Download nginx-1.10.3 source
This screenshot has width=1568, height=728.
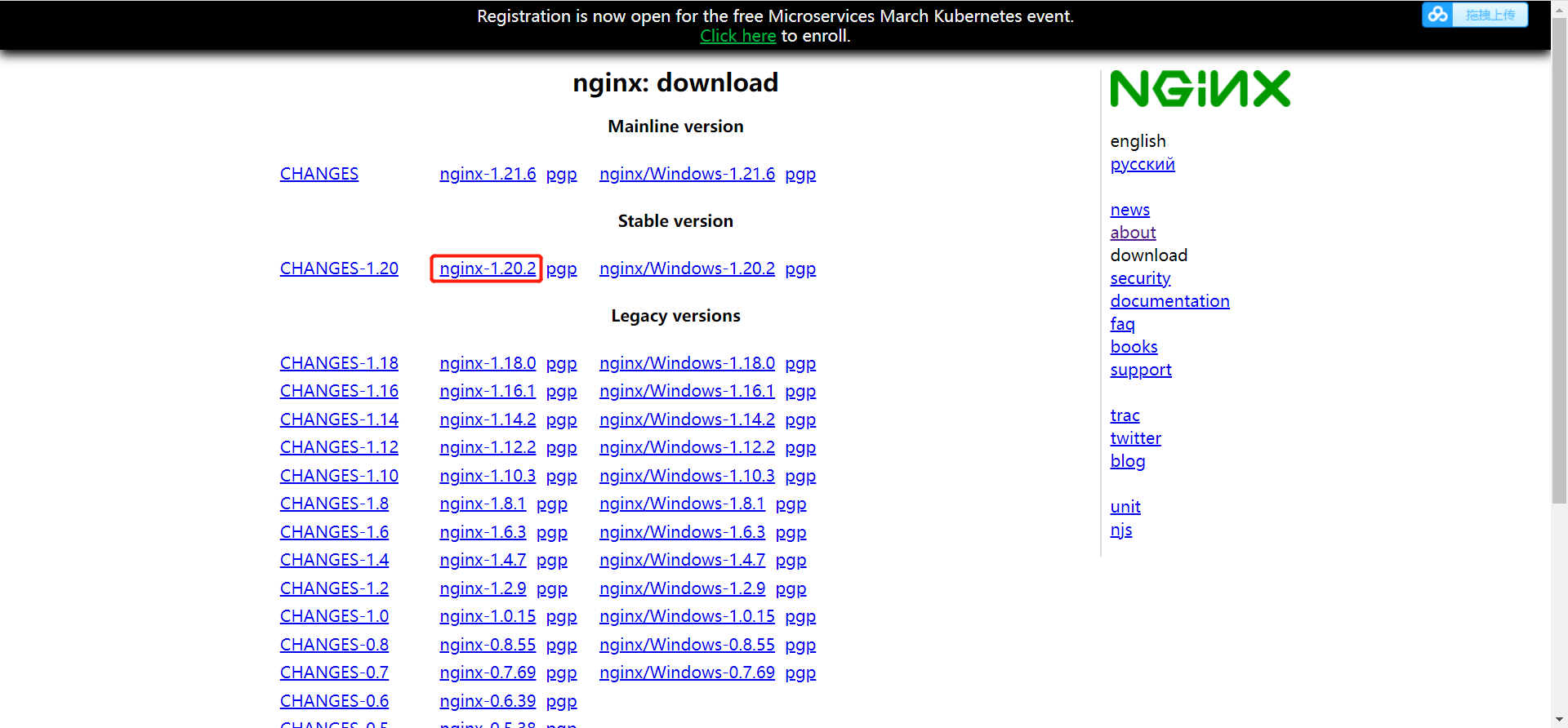coord(488,476)
